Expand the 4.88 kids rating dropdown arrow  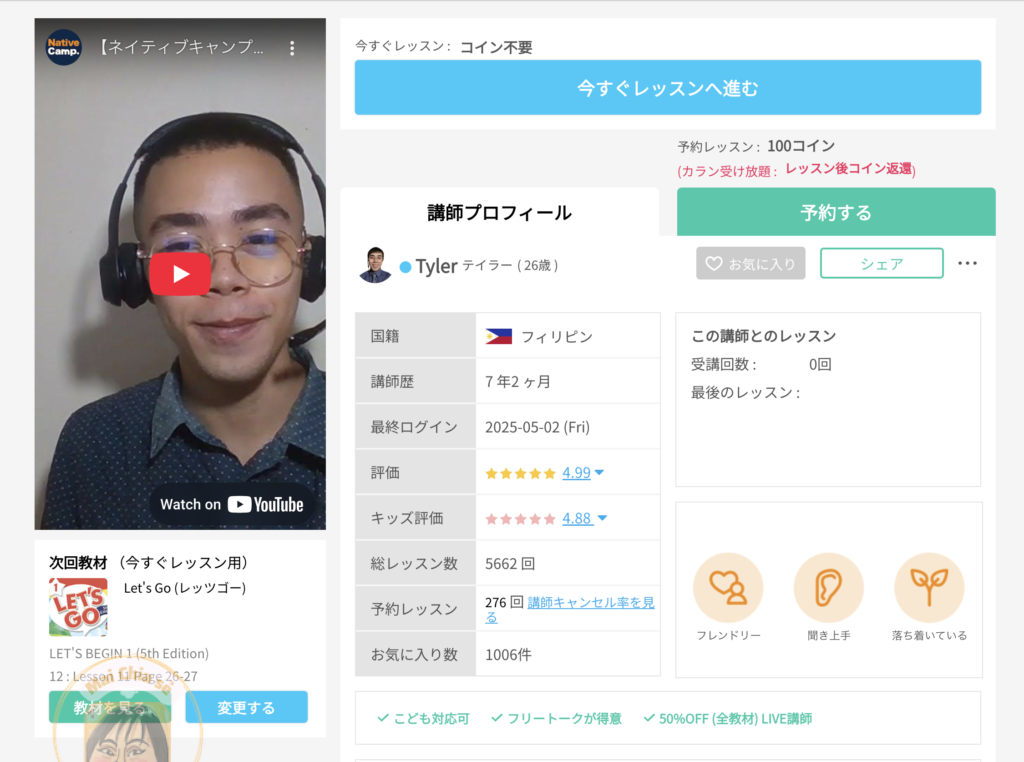(602, 518)
